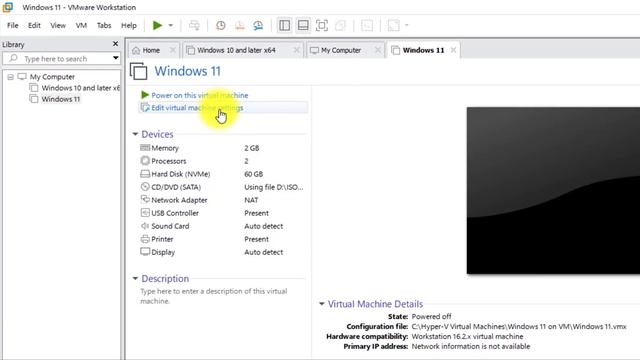Viewport: 640px width, 360px height.
Task: Open the VM menu
Action: coord(81,25)
